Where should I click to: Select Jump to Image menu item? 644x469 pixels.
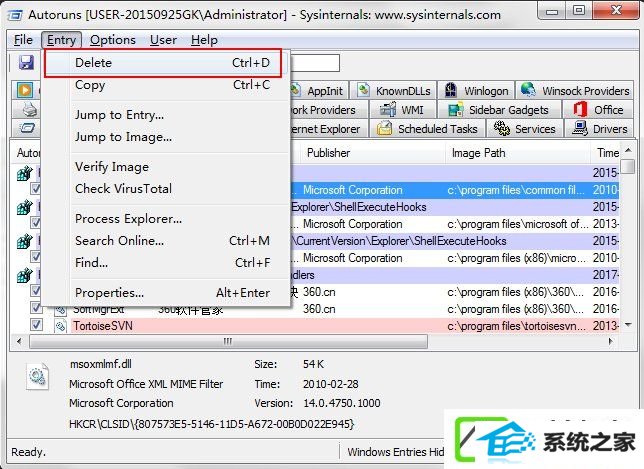coord(166,137)
